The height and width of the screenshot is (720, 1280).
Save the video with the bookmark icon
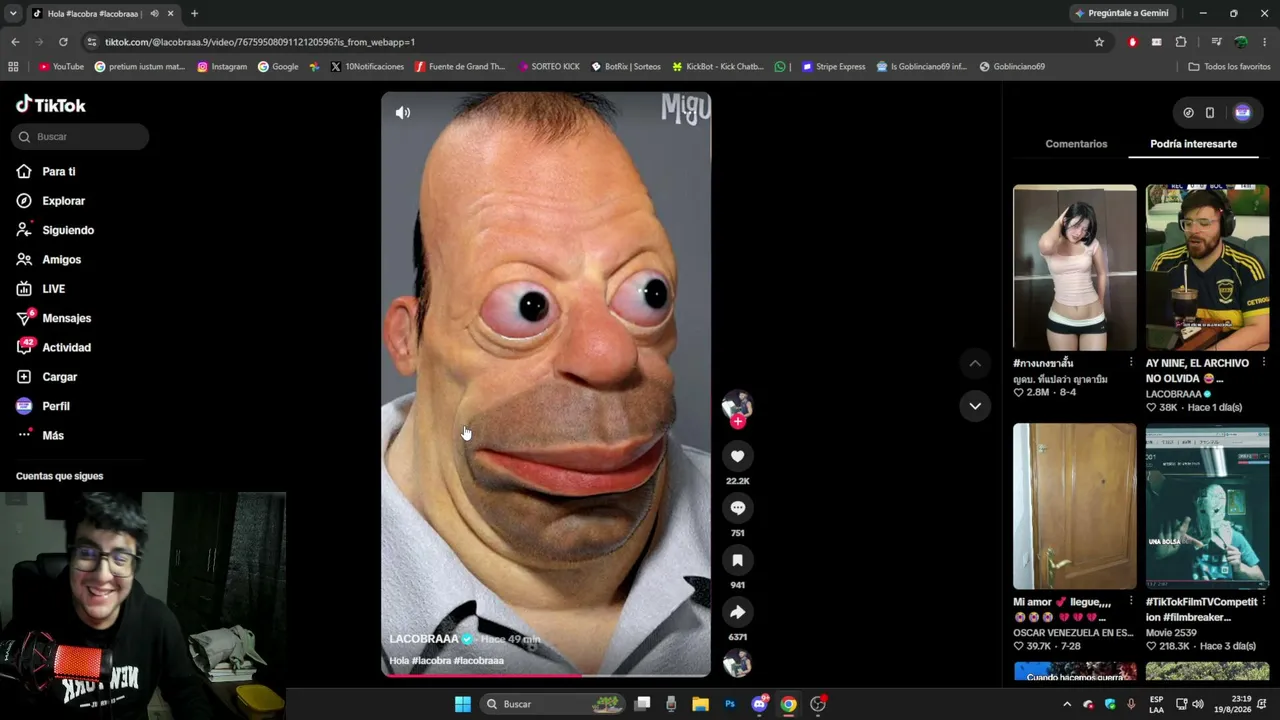point(738,560)
